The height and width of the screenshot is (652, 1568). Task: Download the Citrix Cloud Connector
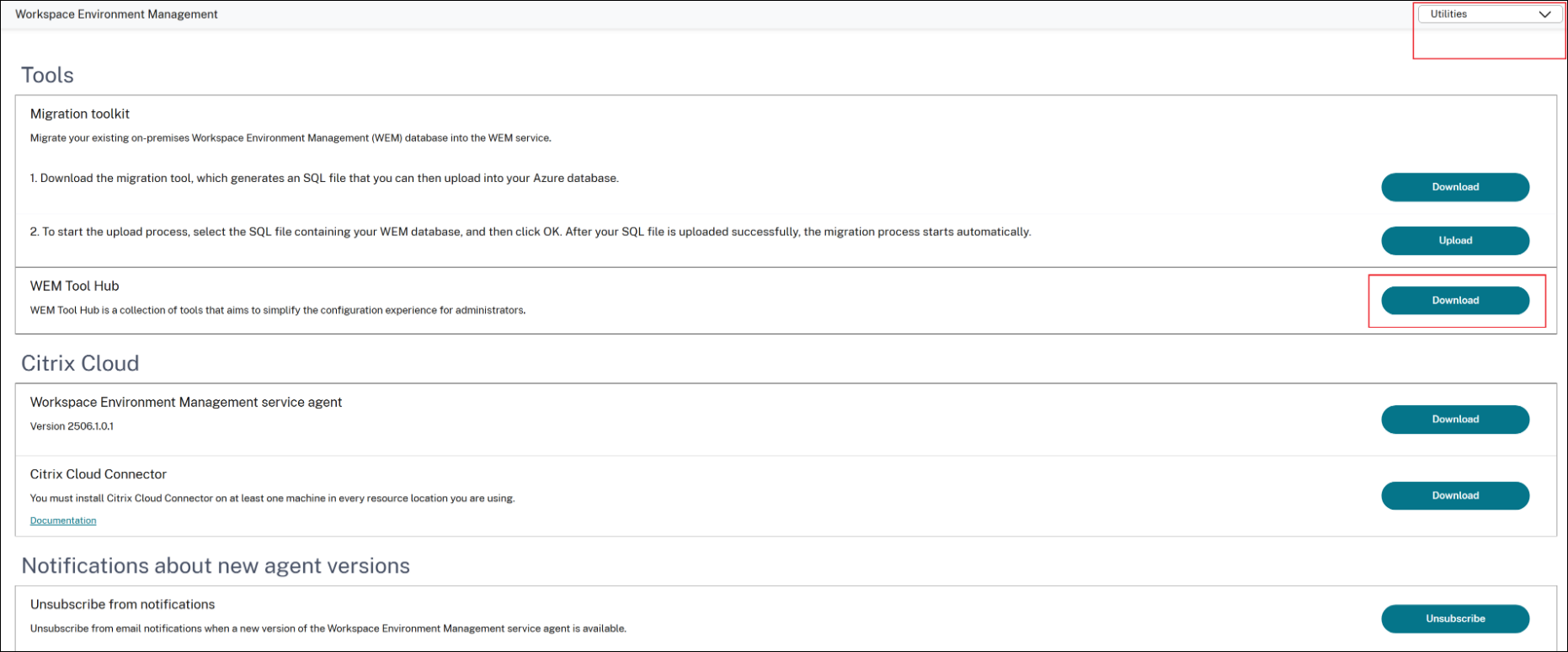[x=1454, y=495]
